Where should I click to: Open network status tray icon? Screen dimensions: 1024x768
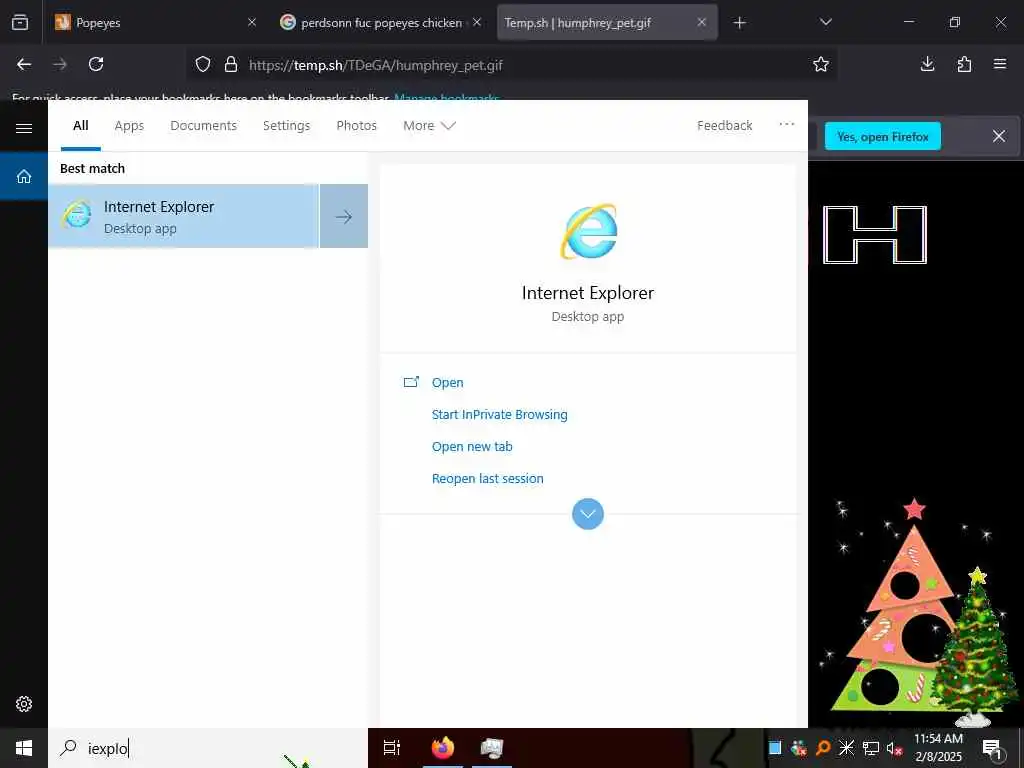click(x=871, y=748)
